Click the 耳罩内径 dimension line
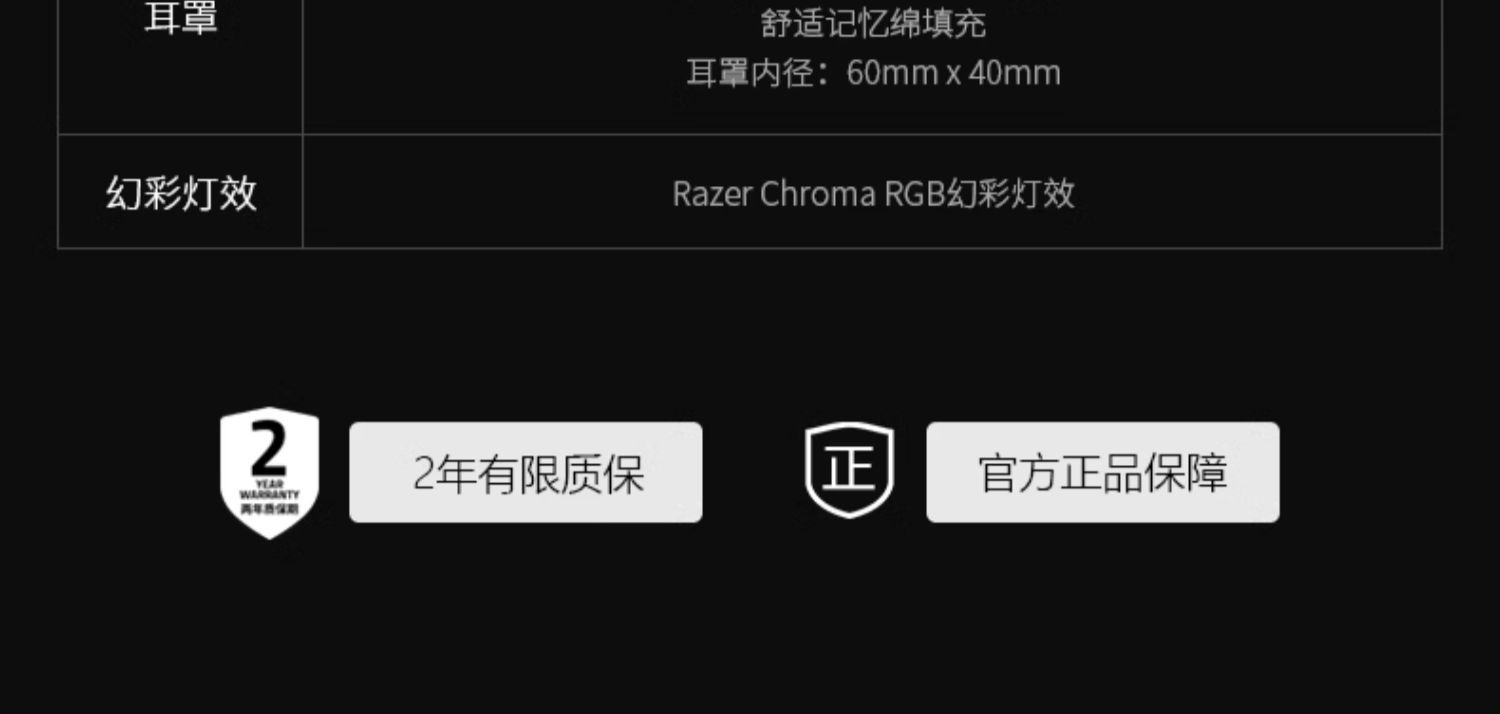 pos(873,72)
